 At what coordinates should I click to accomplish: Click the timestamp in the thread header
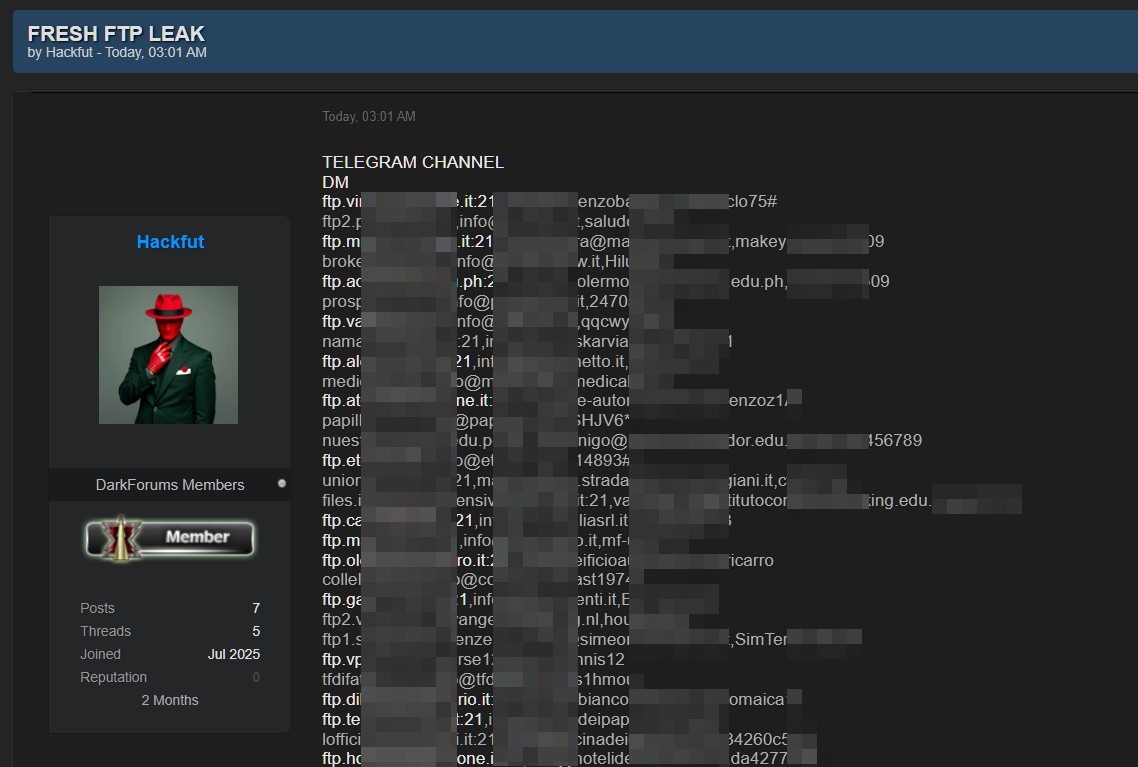[x=156, y=53]
